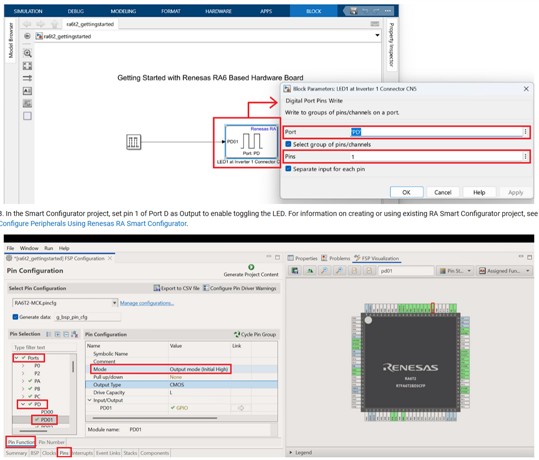This screenshot has height=460, width=539.
Task: Toggle Select group of pins/channels checkbox
Action: (288, 144)
